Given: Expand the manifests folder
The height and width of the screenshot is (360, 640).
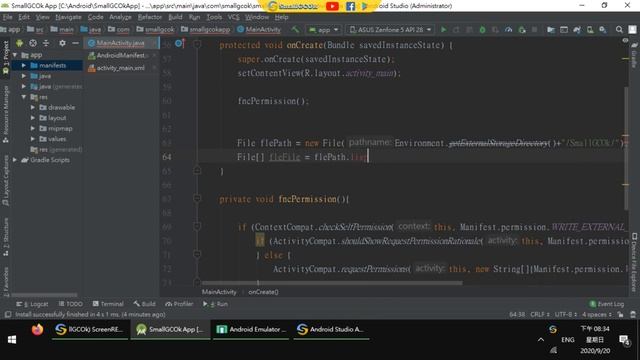Looking at the screenshot, I should pos(24,65).
